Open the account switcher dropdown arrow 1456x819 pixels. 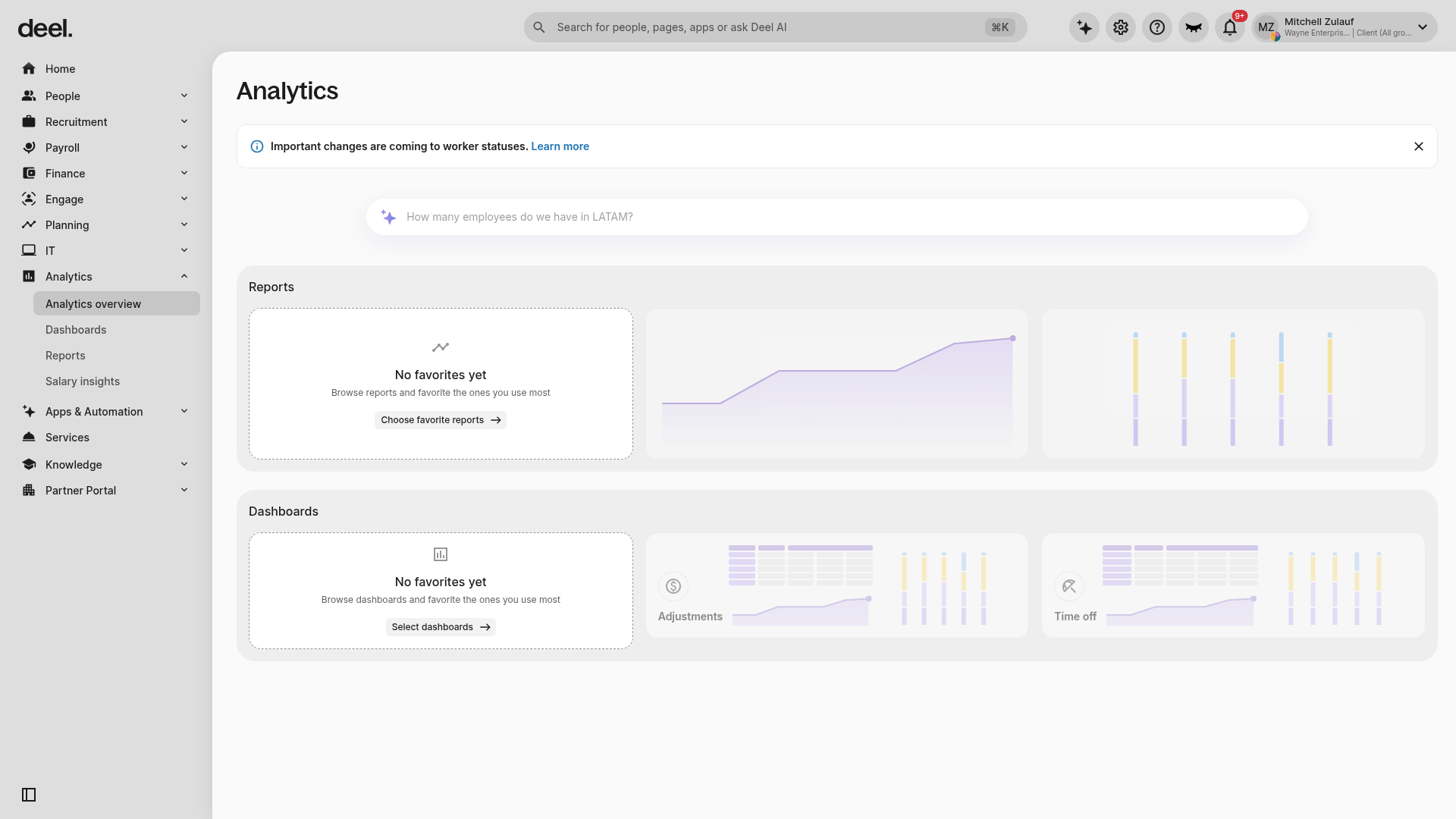coord(1423,27)
